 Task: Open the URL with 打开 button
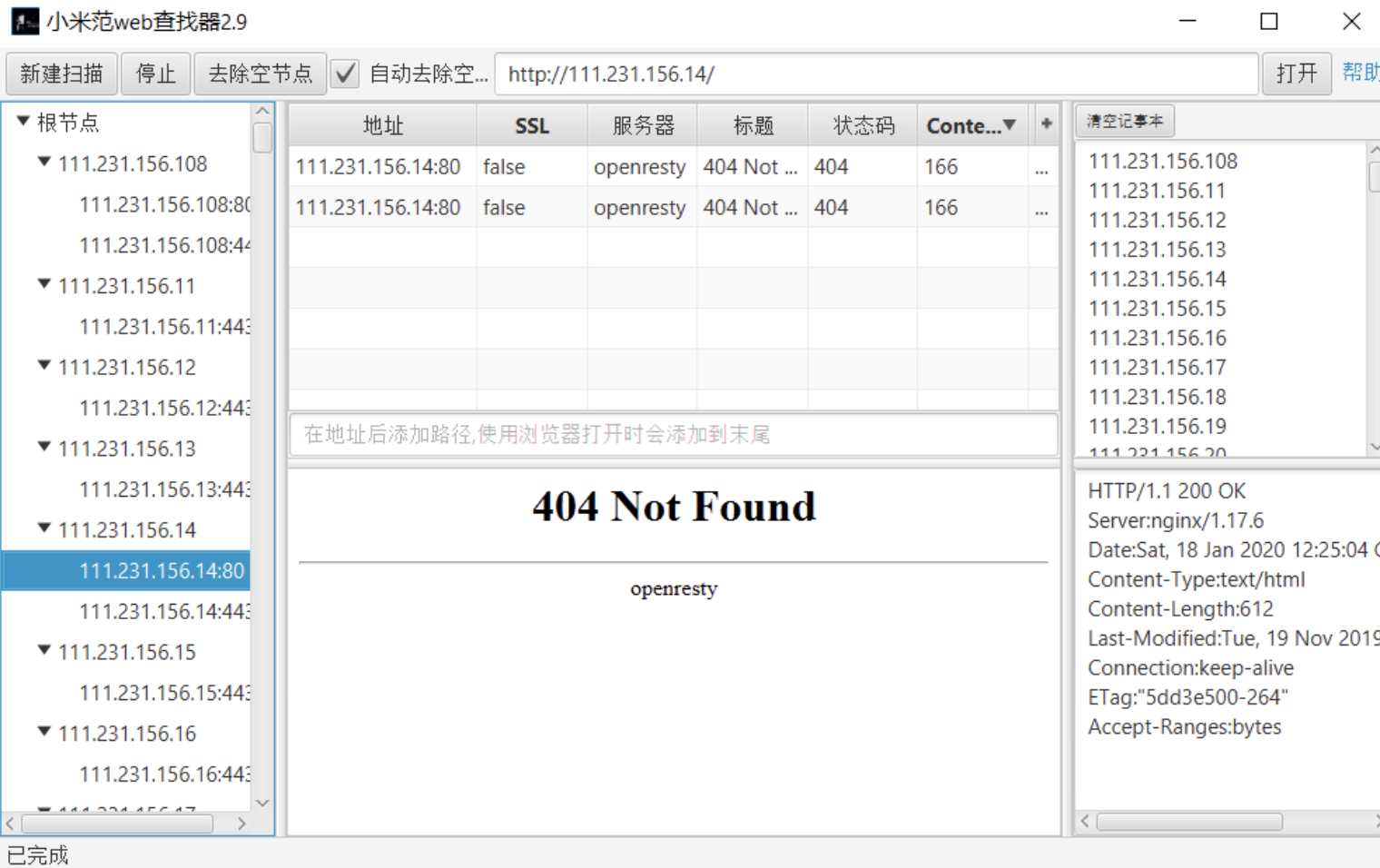(1296, 74)
